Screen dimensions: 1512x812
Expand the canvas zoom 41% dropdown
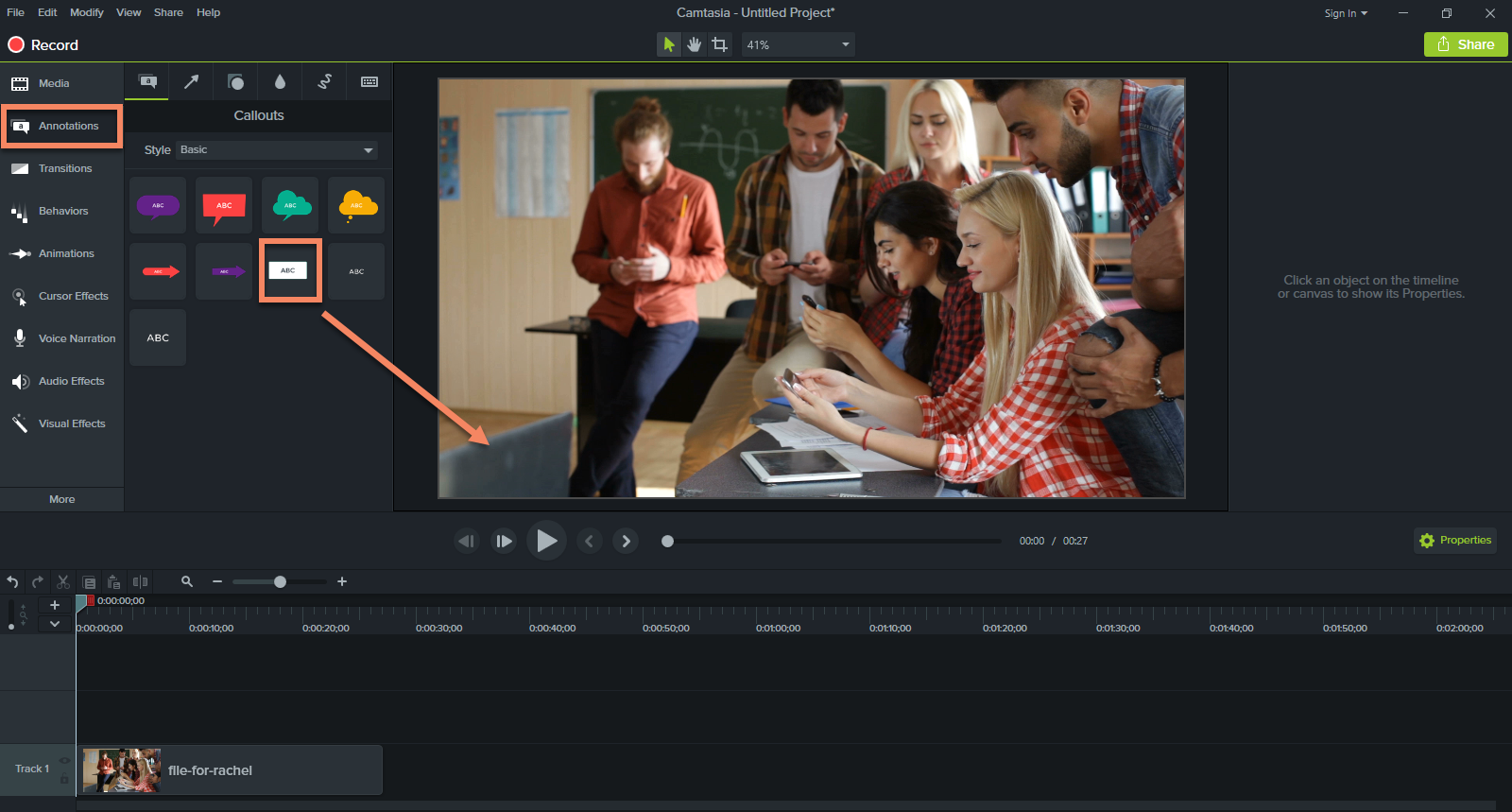click(798, 44)
